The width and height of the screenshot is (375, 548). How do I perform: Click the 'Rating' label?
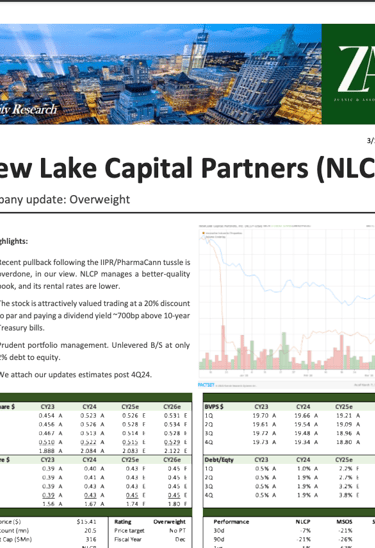(x=123, y=522)
